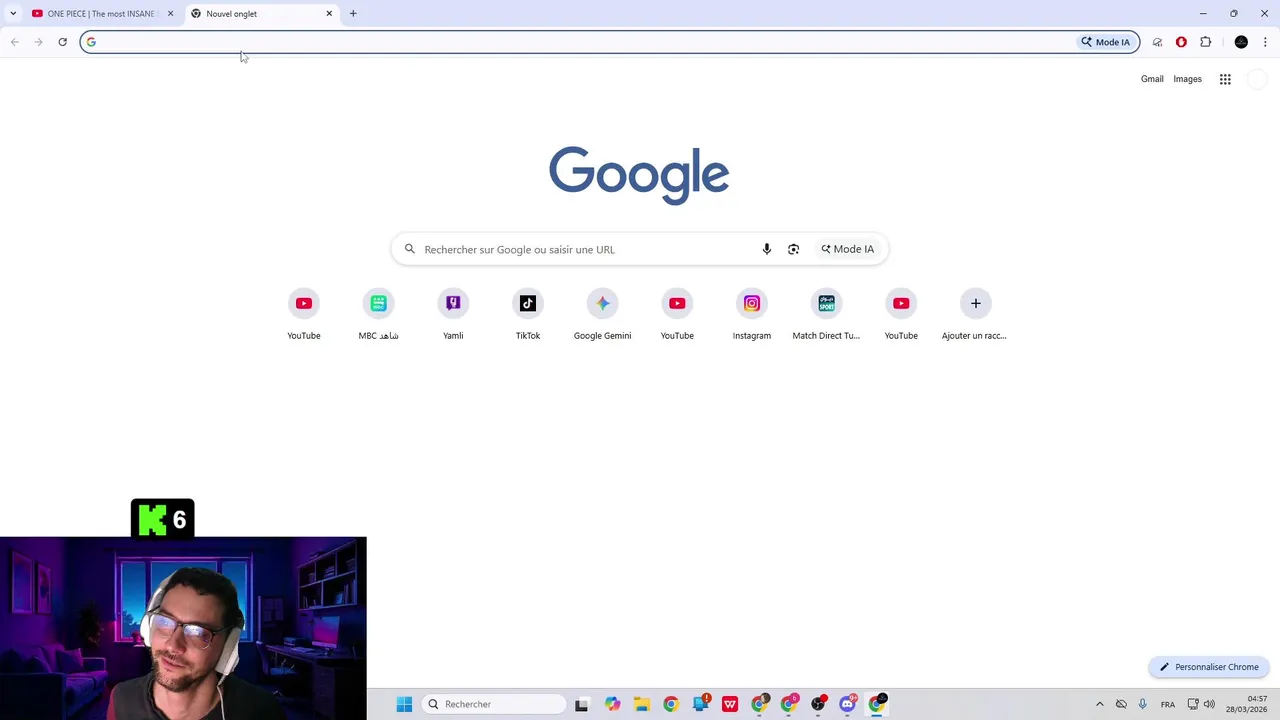Click the browser forward arrow
Viewport: 1280px width, 720px height.
pos(38,42)
